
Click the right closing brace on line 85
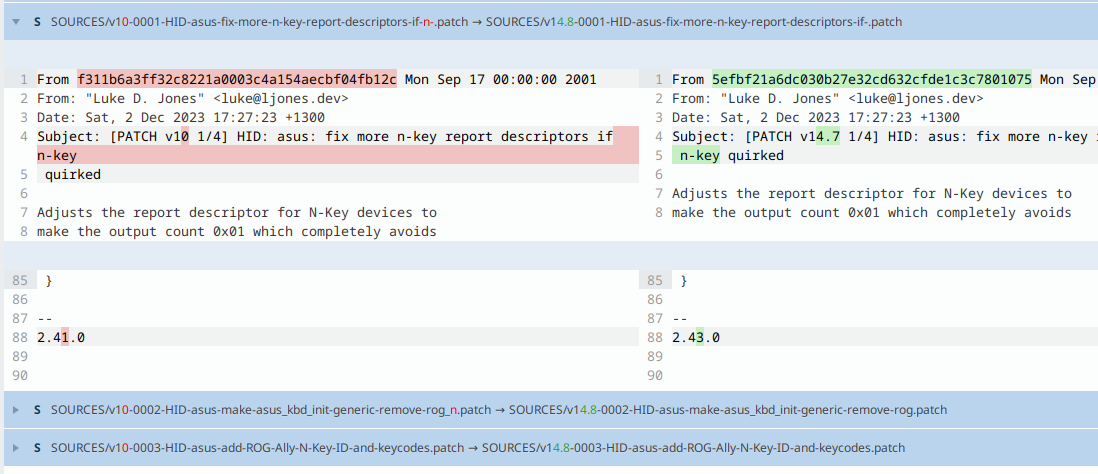click(684, 281)
